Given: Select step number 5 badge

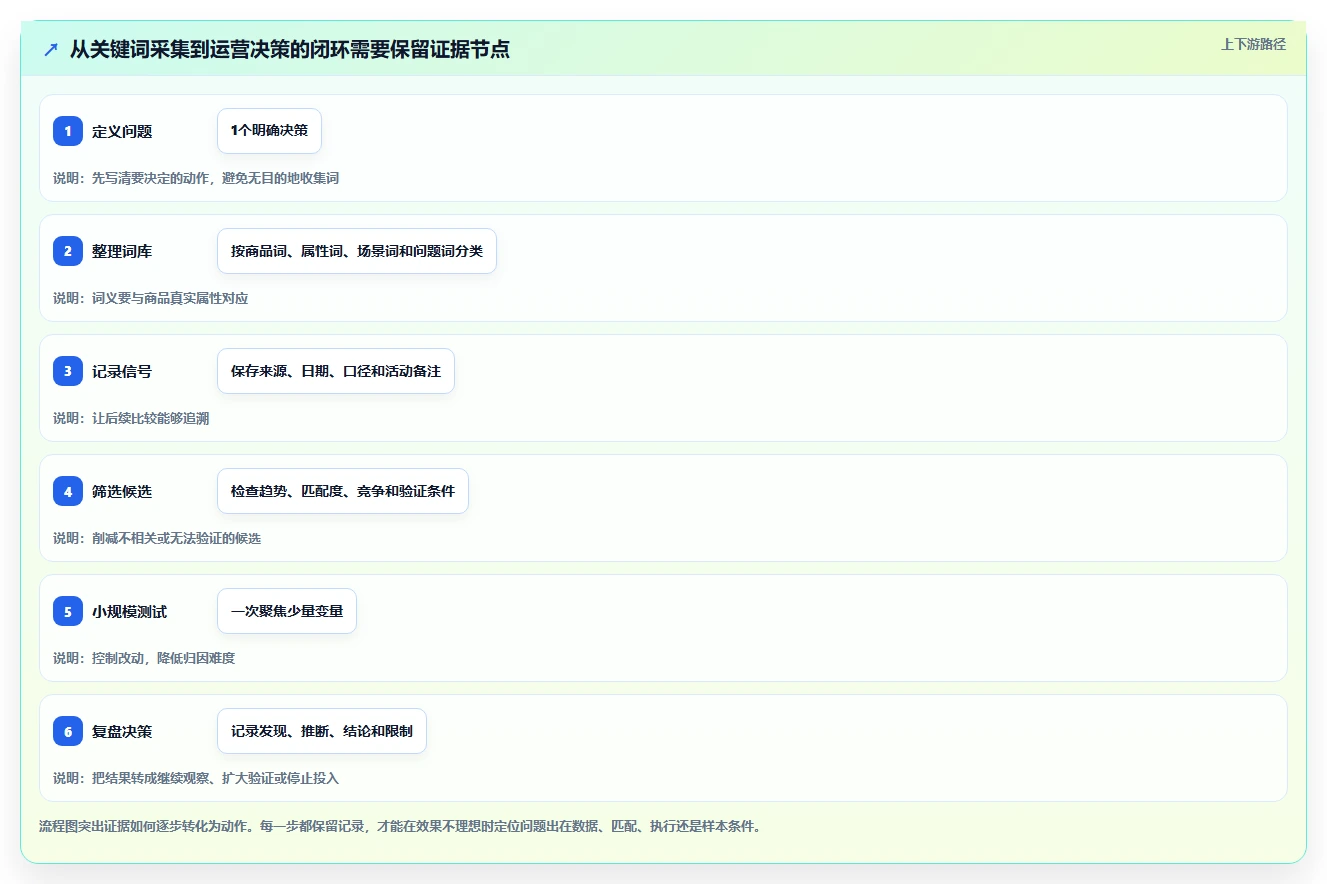Looking at the screenshot, I should (x=68, y=611).
